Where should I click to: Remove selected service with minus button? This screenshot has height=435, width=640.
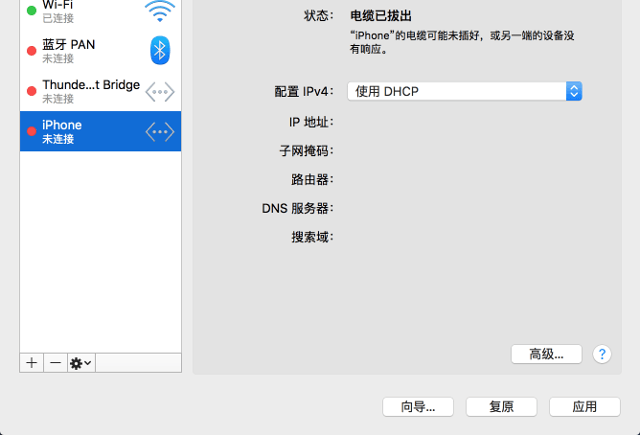[x=56, y=363]
